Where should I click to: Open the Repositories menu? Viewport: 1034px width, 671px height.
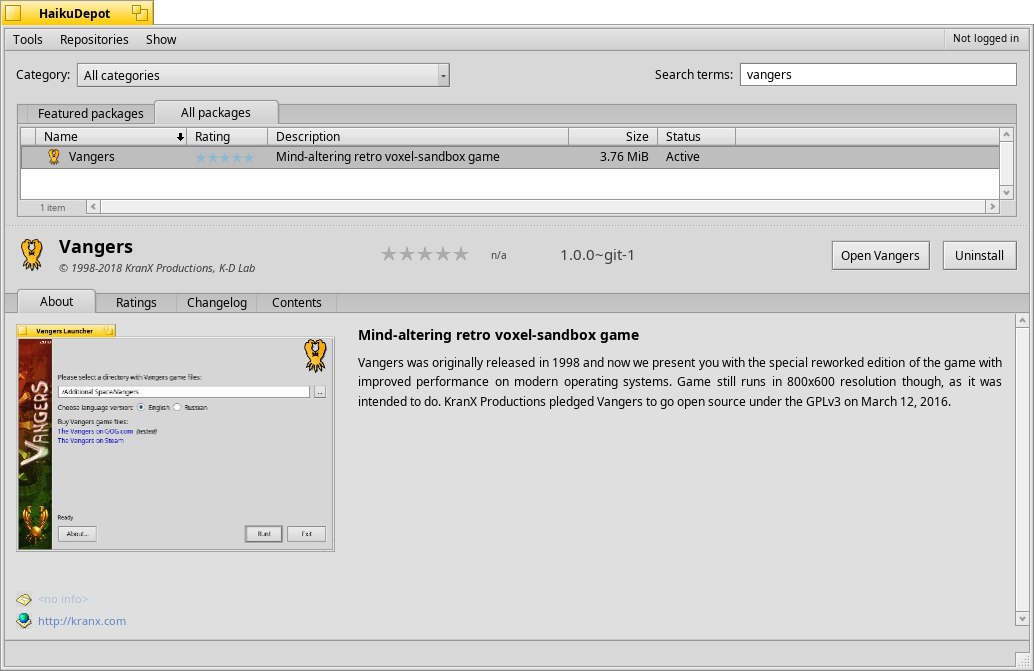[94, 40]
